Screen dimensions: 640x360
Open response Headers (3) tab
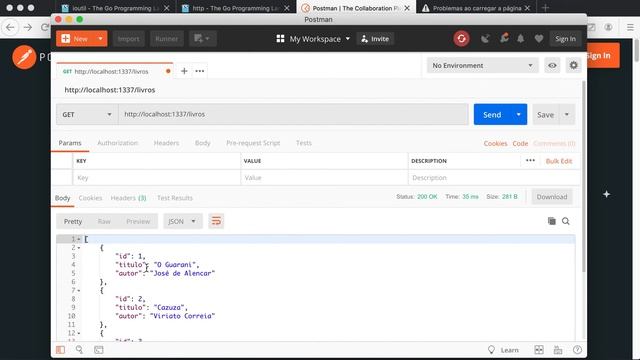pos(128,198)
